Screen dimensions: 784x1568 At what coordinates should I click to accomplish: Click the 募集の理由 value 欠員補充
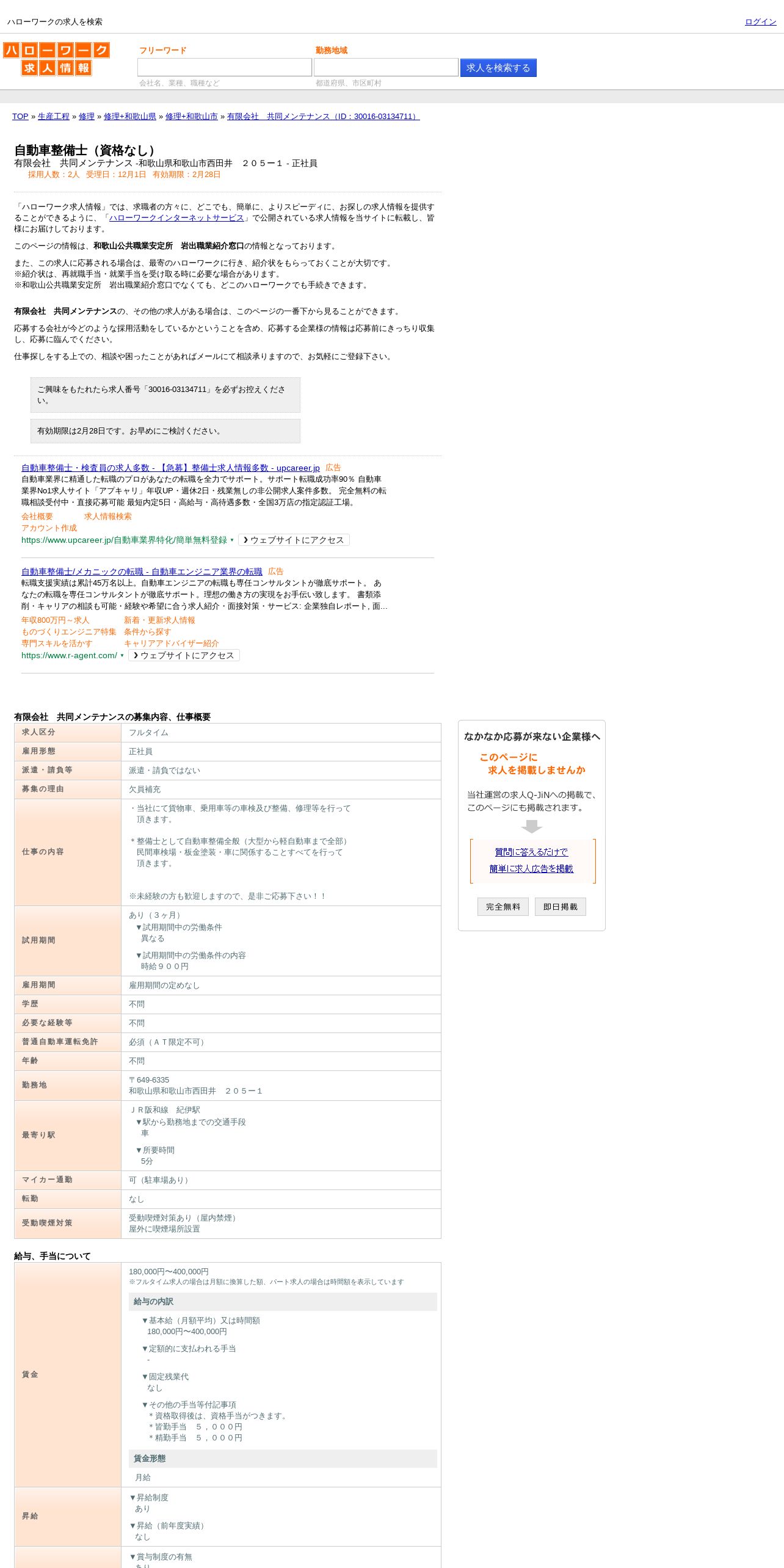(145, 789)
